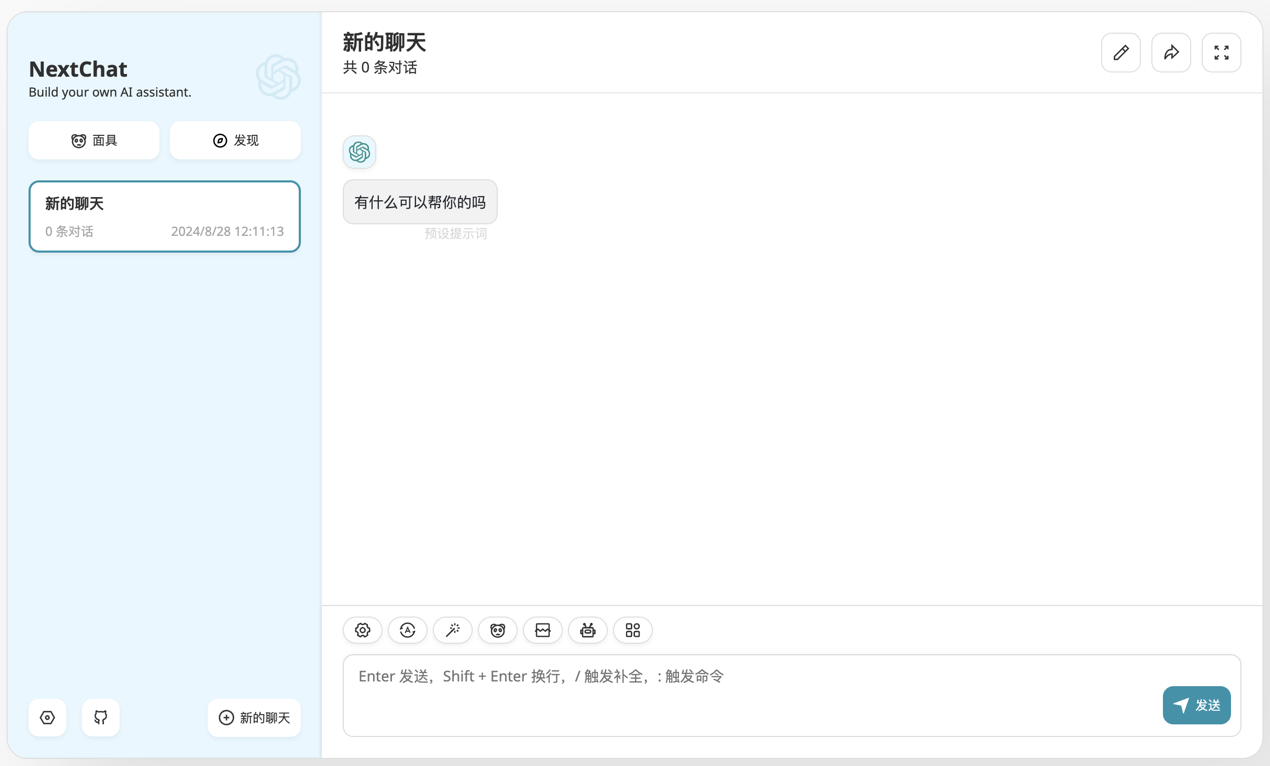Select the 新的聊天 conversation in sidebar
This screenshot has width=1270, height=766.
point(164,216)
